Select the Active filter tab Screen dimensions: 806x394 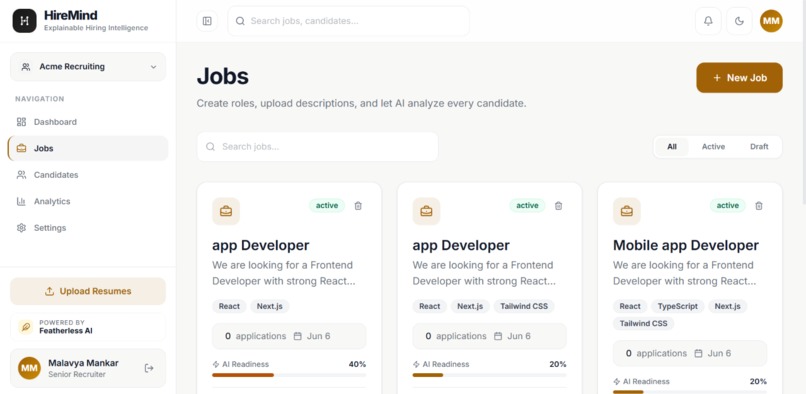pyautogui.click(x=713, y=147)
